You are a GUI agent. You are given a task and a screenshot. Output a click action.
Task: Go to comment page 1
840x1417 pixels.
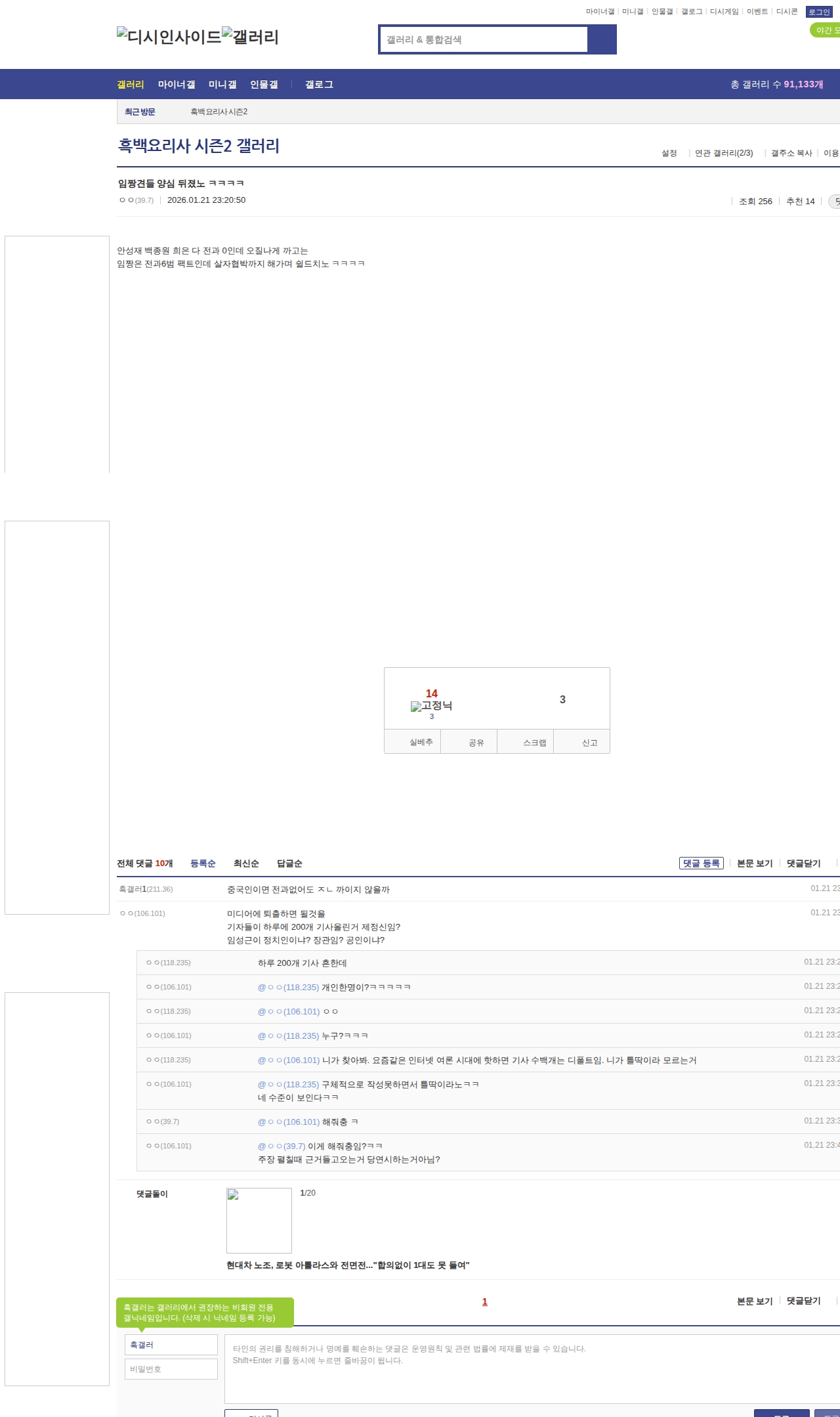[485, 1301]
